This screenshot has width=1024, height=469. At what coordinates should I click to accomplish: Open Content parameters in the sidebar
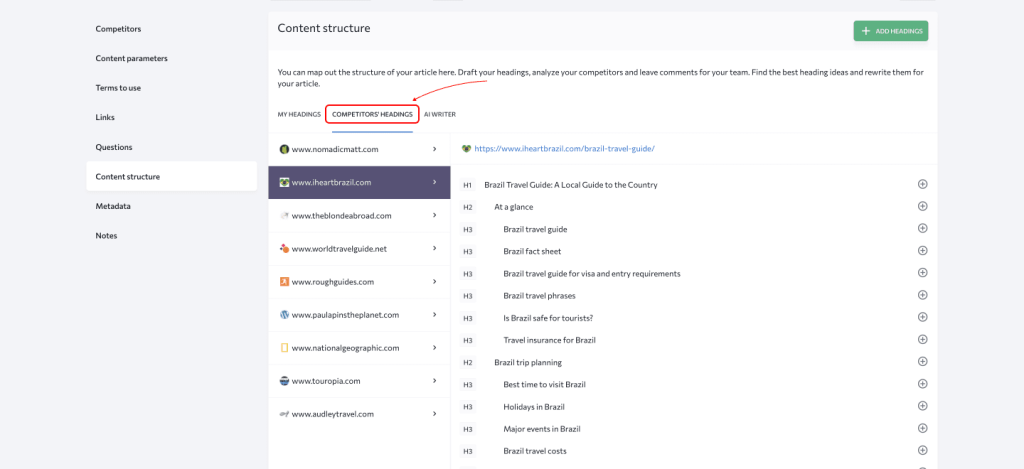coord(131,58)
